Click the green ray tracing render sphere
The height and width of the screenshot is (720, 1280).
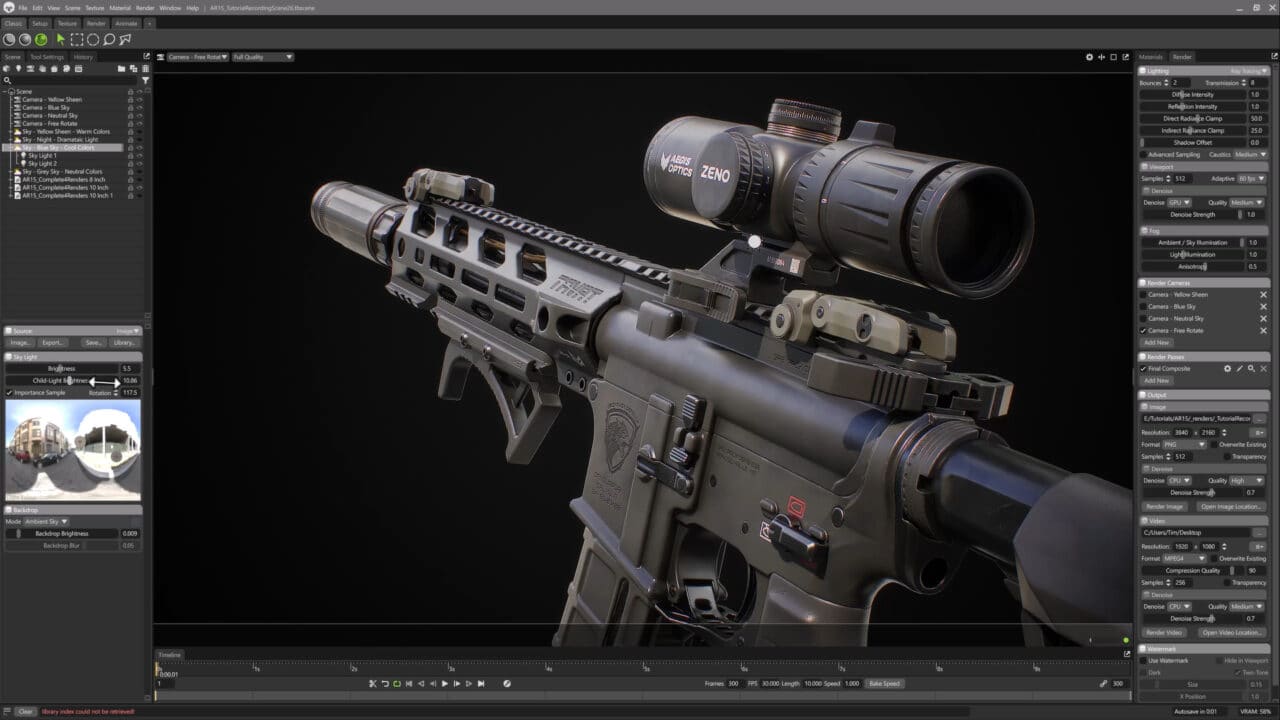(41, 40)
